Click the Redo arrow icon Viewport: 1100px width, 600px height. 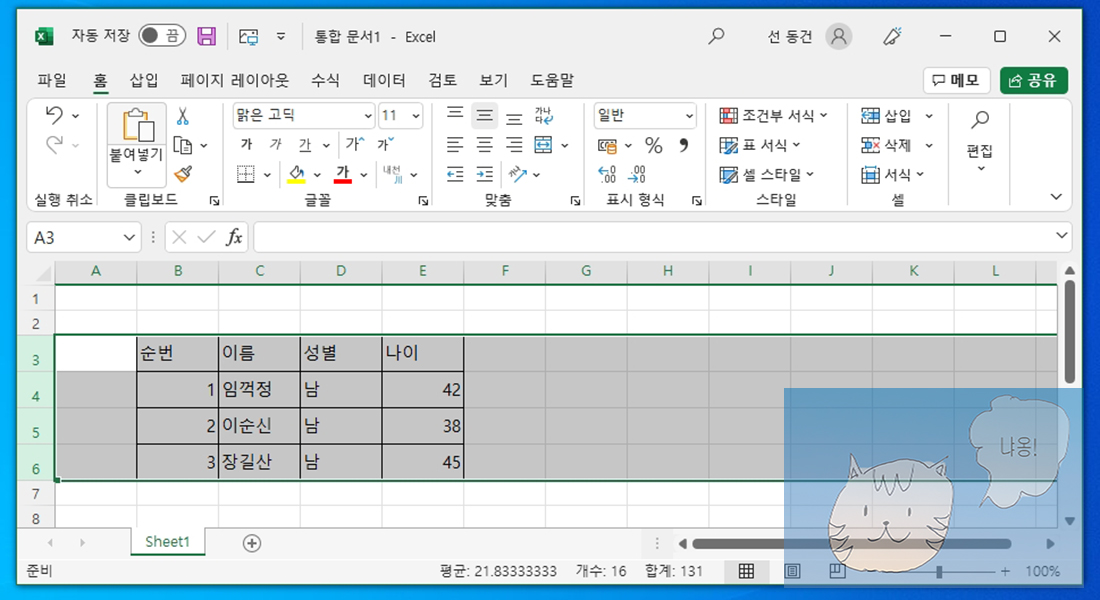tap(54, 144)
